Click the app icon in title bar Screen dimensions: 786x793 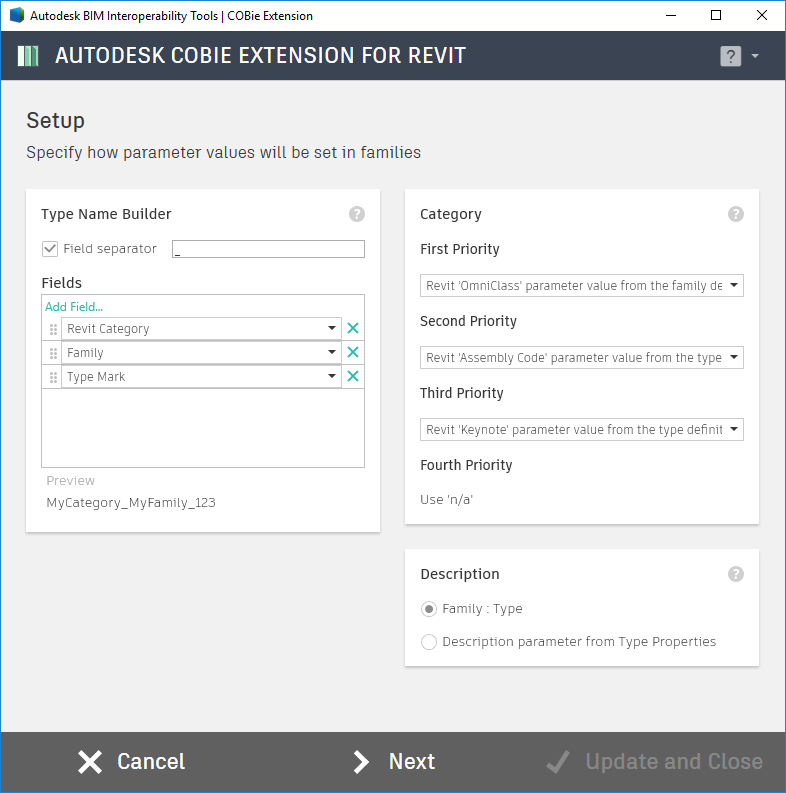17,15
